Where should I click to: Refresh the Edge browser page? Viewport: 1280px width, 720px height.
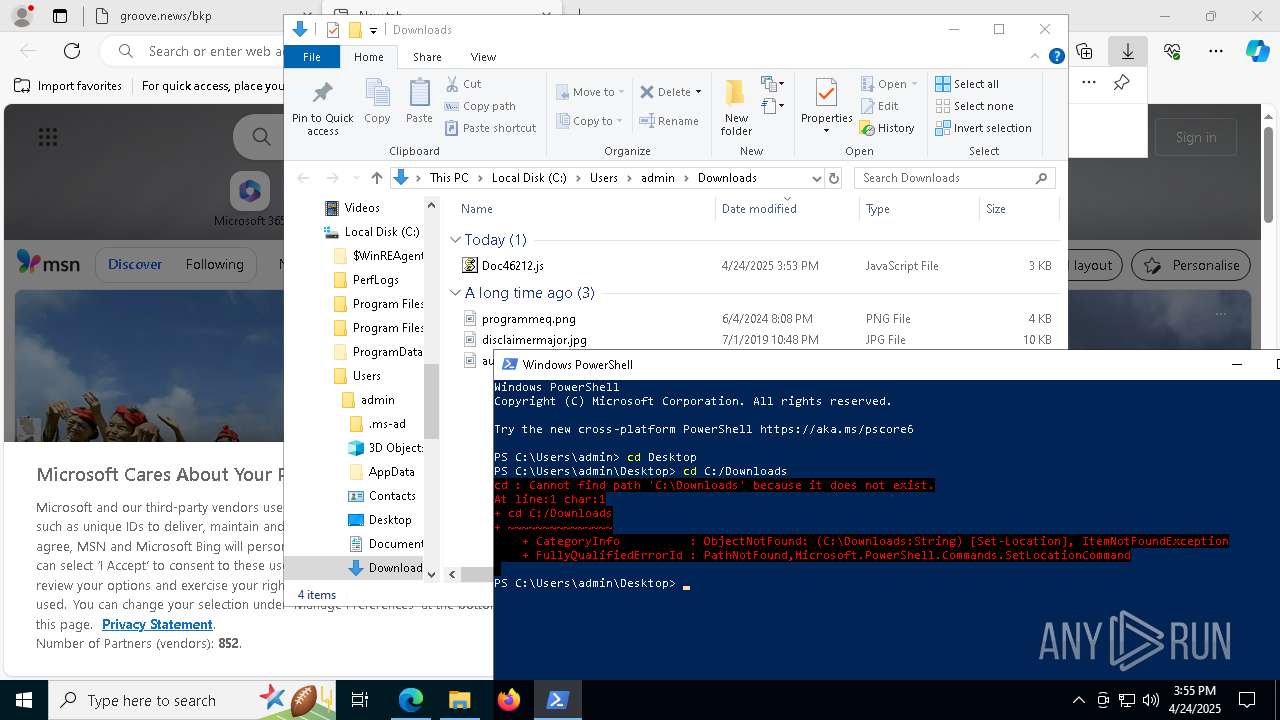[72, 51]
